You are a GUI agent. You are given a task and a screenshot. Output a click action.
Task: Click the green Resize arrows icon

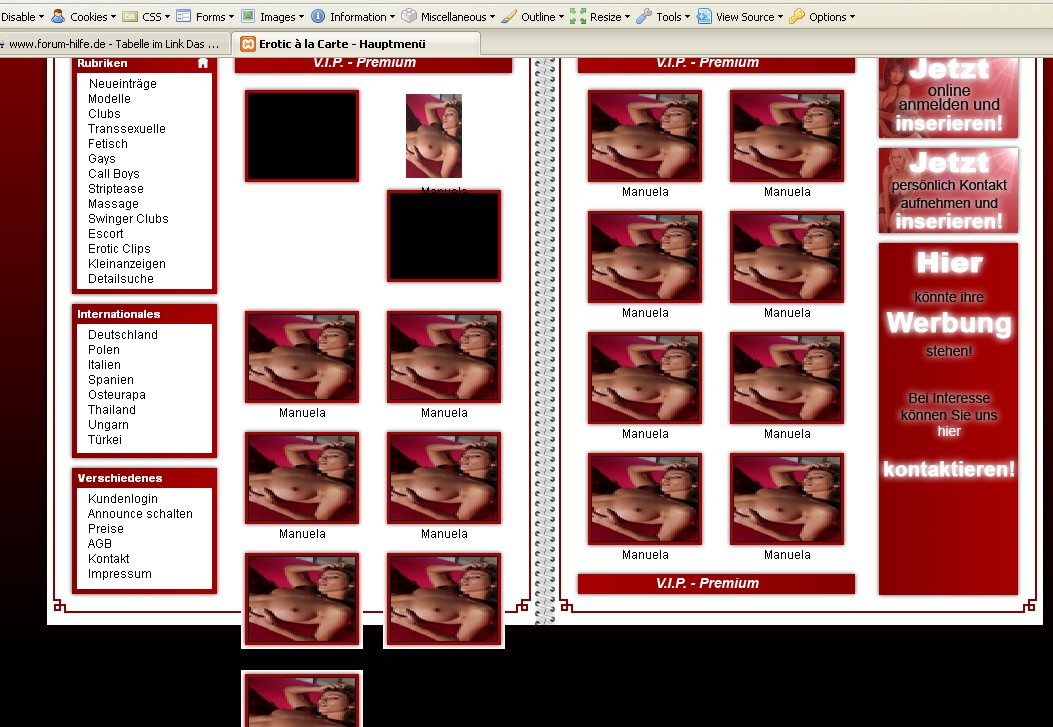click(578, 16)
